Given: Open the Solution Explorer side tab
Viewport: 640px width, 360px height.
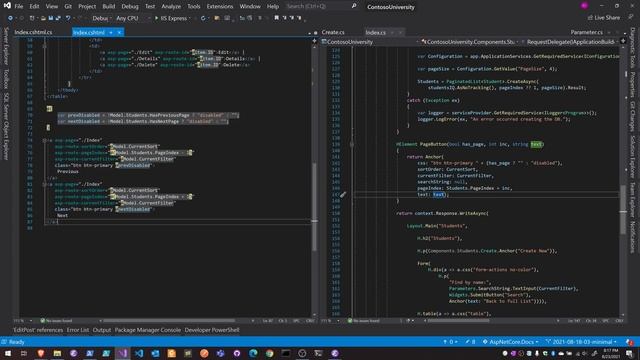Looking at the screenshot, I should [x=633, y=156].
